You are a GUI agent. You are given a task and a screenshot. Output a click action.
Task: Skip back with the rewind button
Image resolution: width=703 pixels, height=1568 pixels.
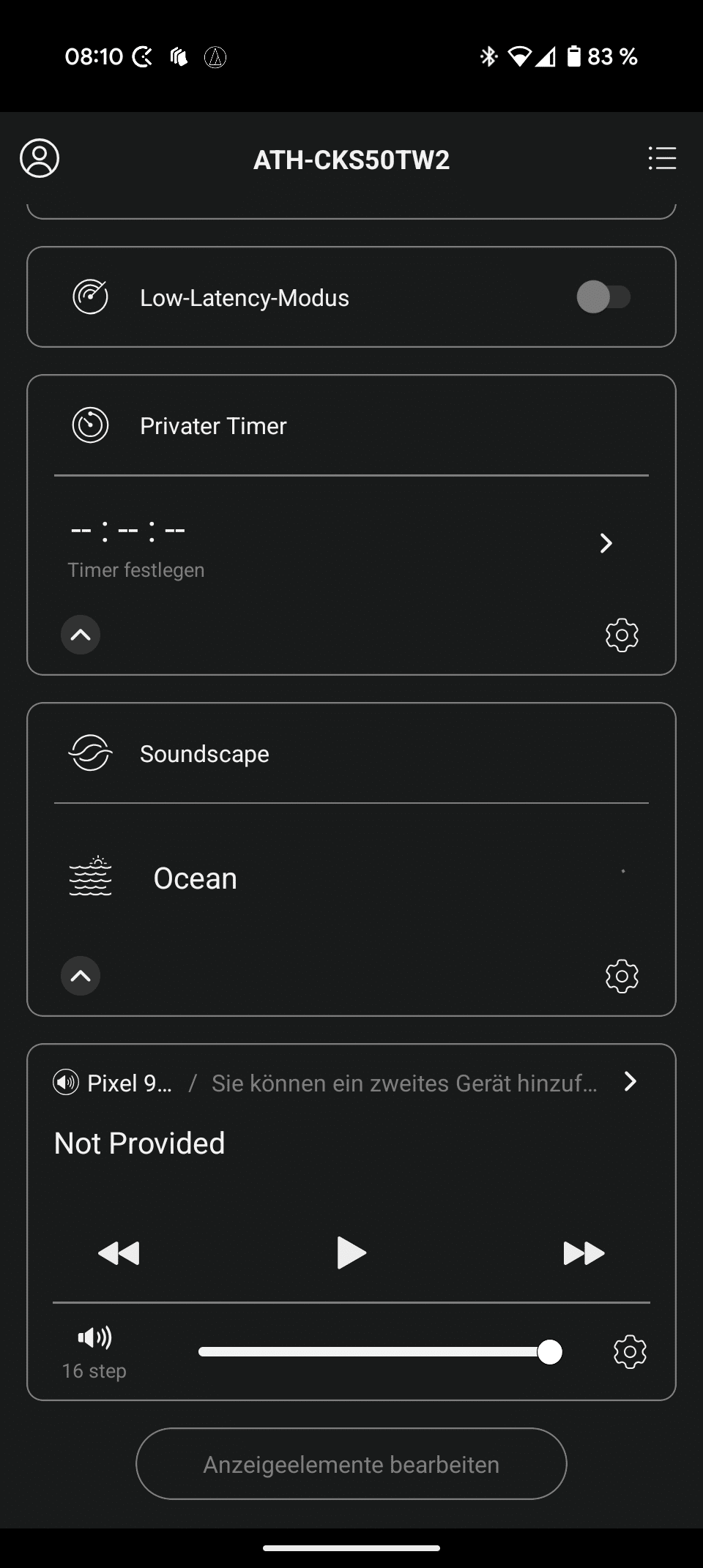click(119, 1252)
